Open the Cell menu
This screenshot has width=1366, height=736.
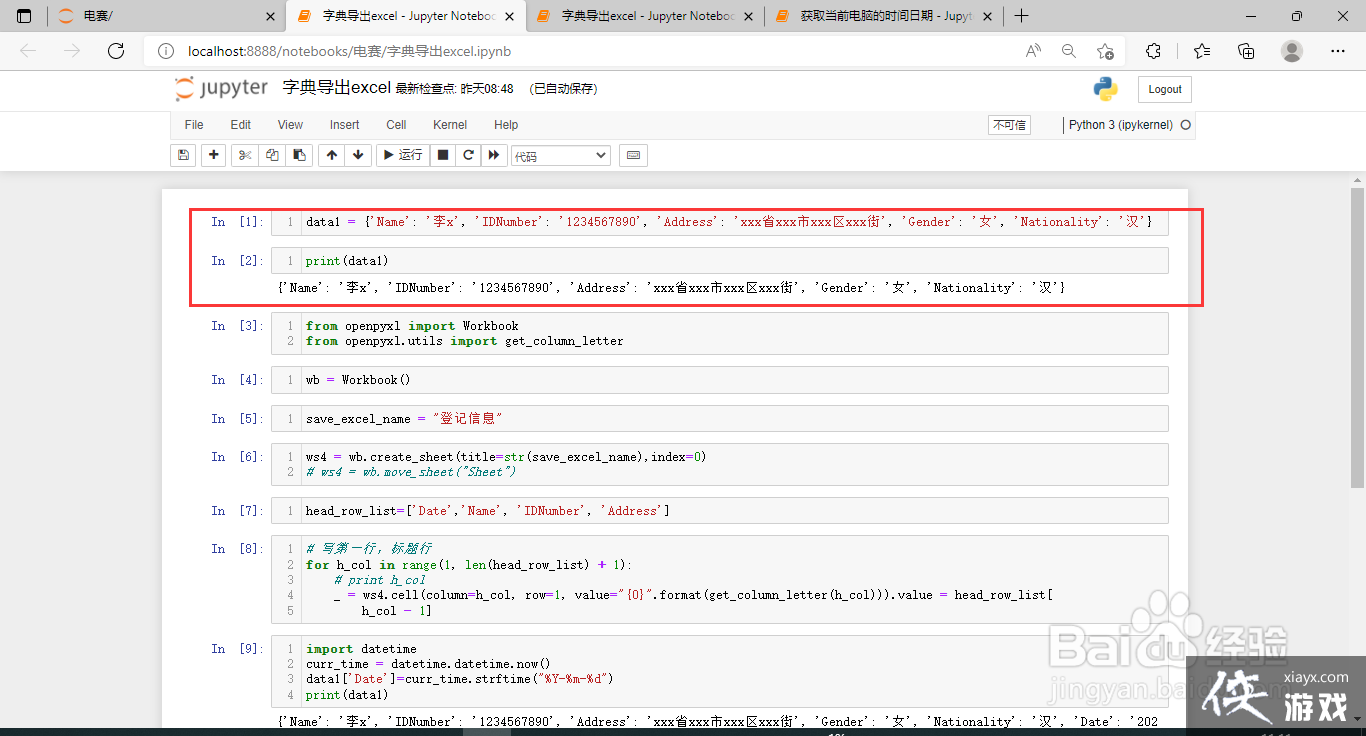coord(396,125)
